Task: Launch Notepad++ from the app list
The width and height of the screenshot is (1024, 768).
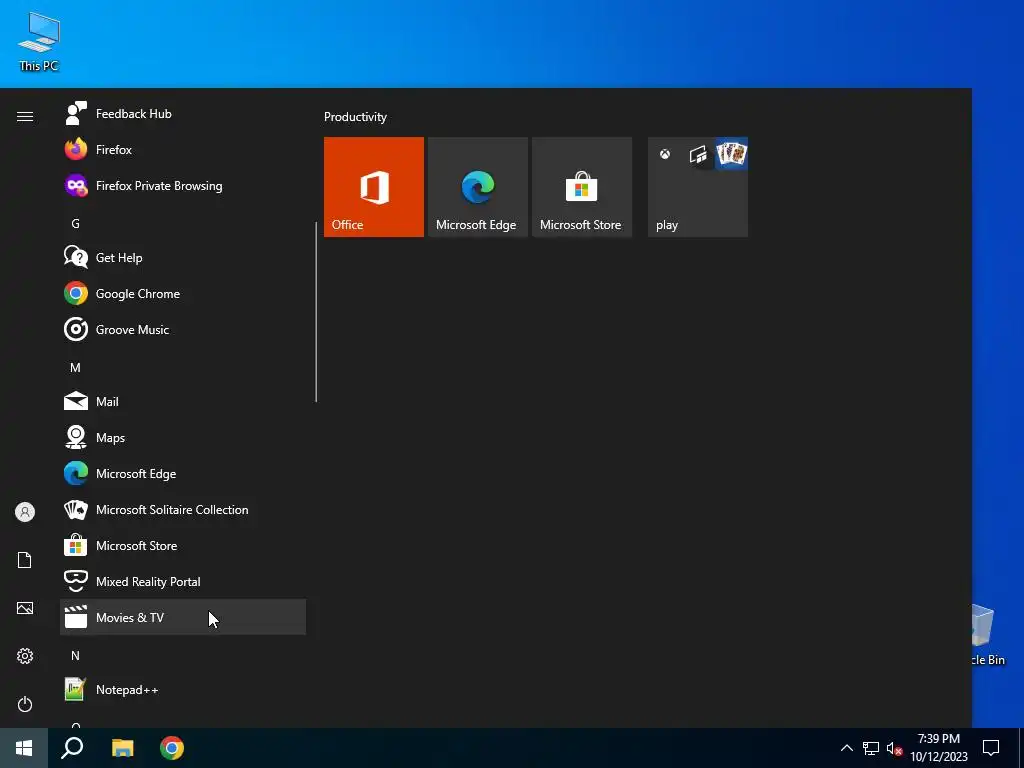Action: pos(183,690)
